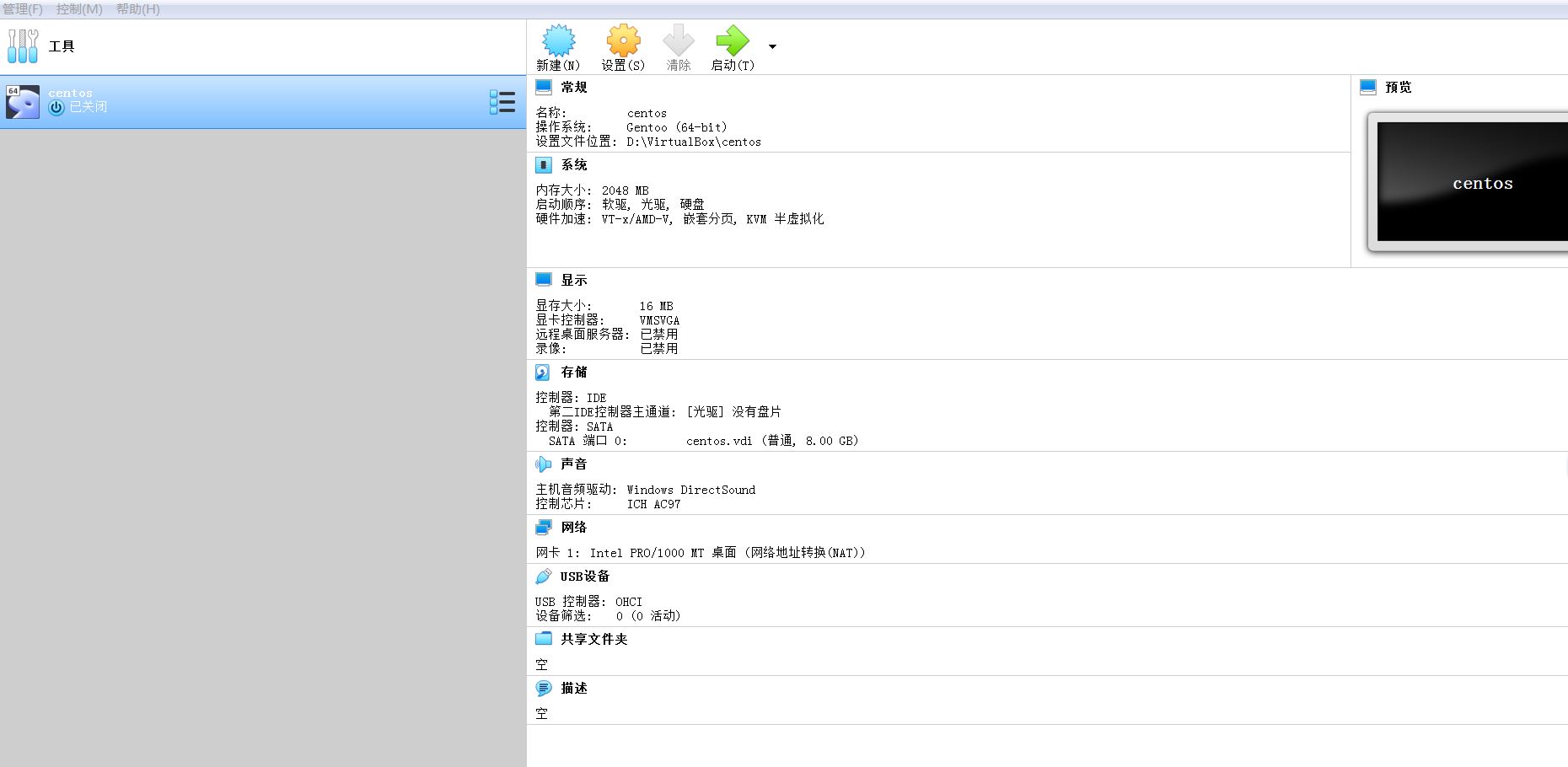Open the 声音 section heading

(x=574, y=464)
